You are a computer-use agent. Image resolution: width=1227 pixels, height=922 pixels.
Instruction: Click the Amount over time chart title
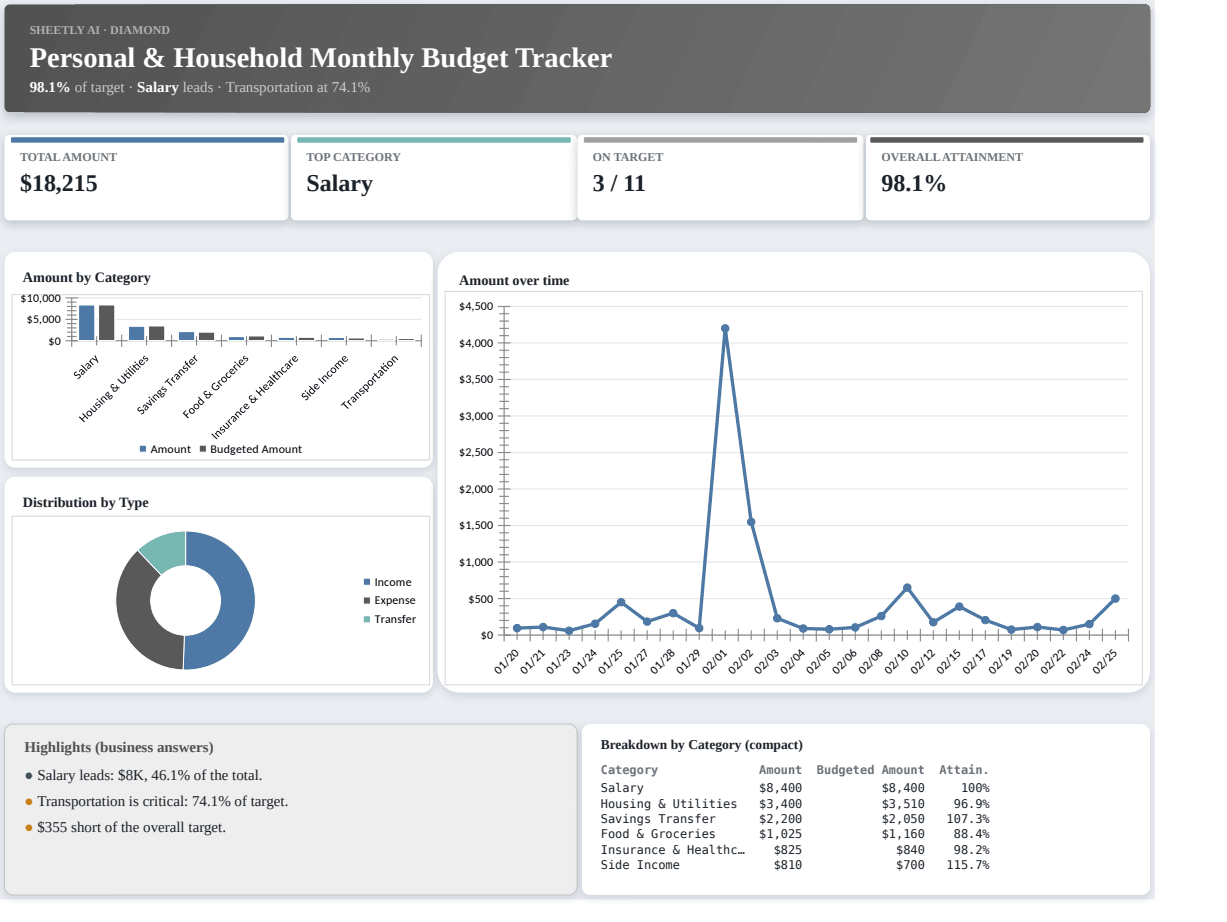point(514,280)
